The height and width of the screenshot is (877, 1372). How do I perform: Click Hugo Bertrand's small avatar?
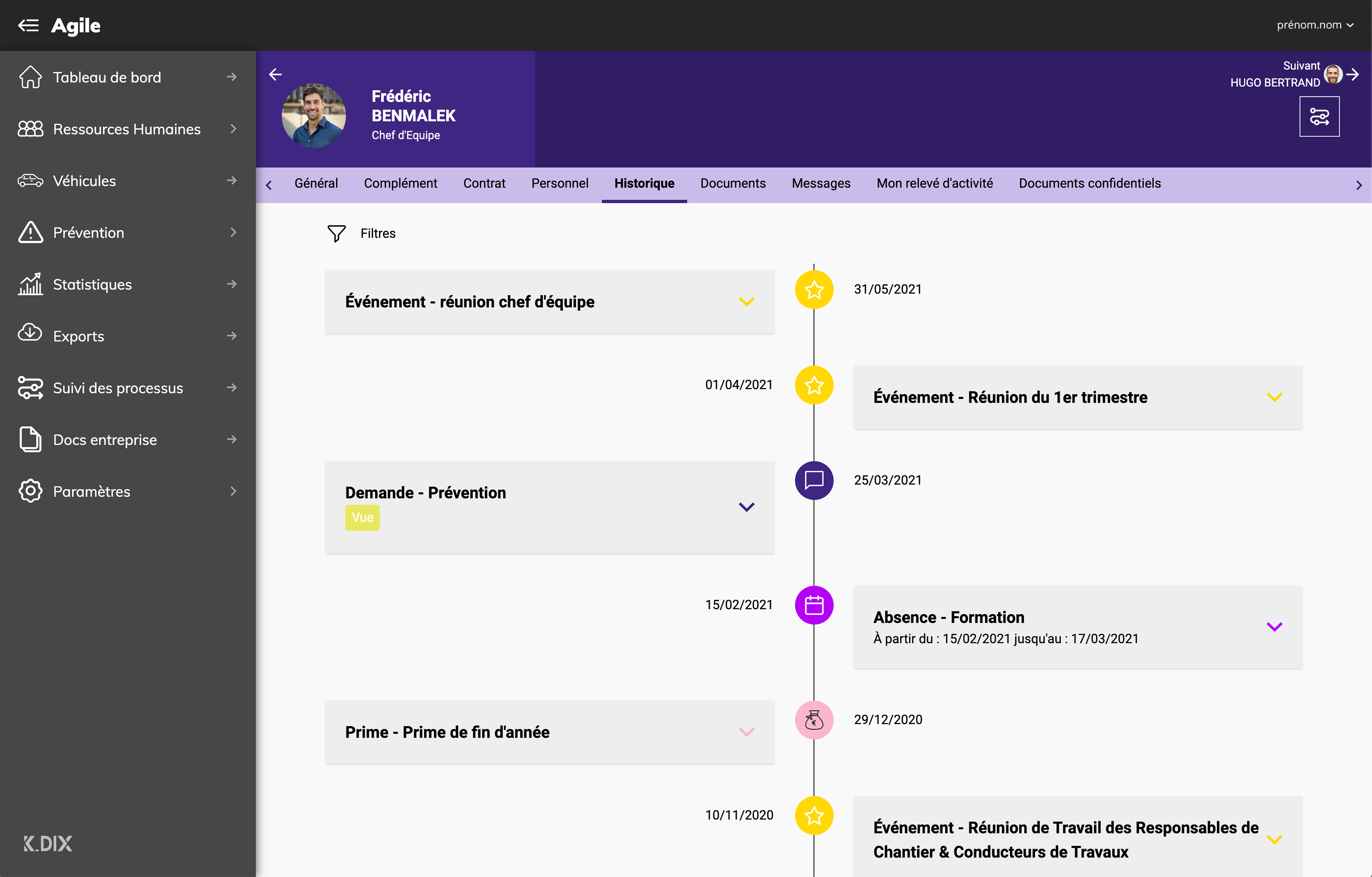coord(1333,74)
